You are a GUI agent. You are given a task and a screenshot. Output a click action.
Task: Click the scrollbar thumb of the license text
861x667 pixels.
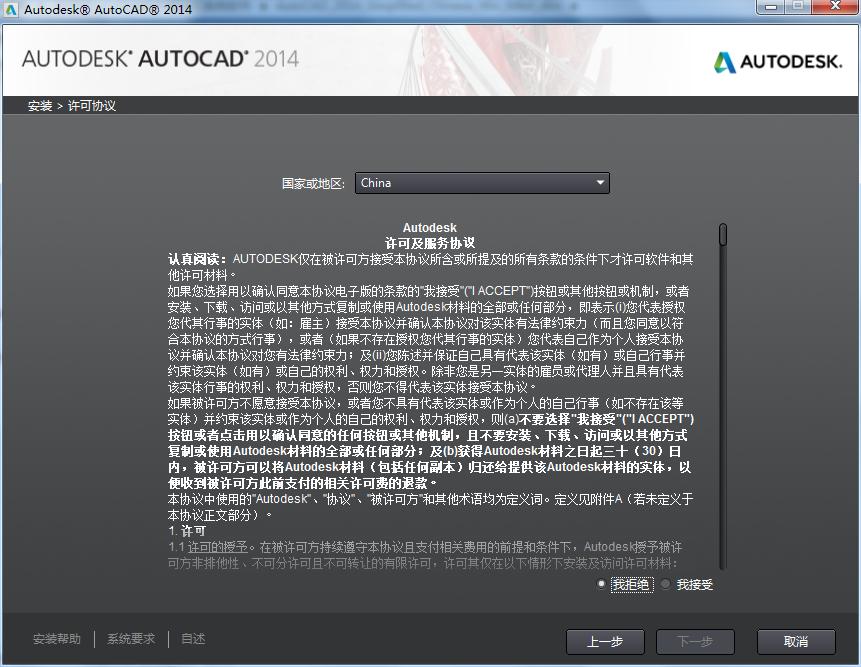click(721, 236)
